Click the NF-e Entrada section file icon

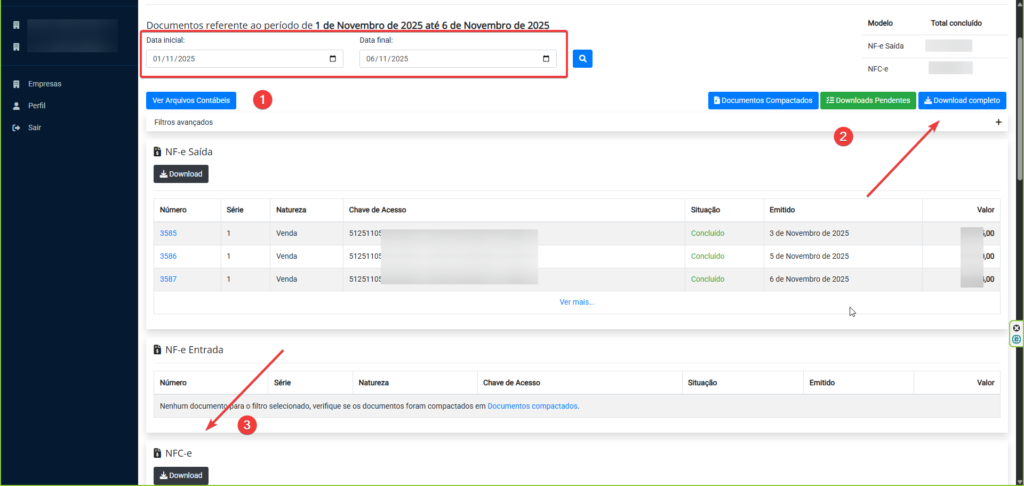[157, 351]
